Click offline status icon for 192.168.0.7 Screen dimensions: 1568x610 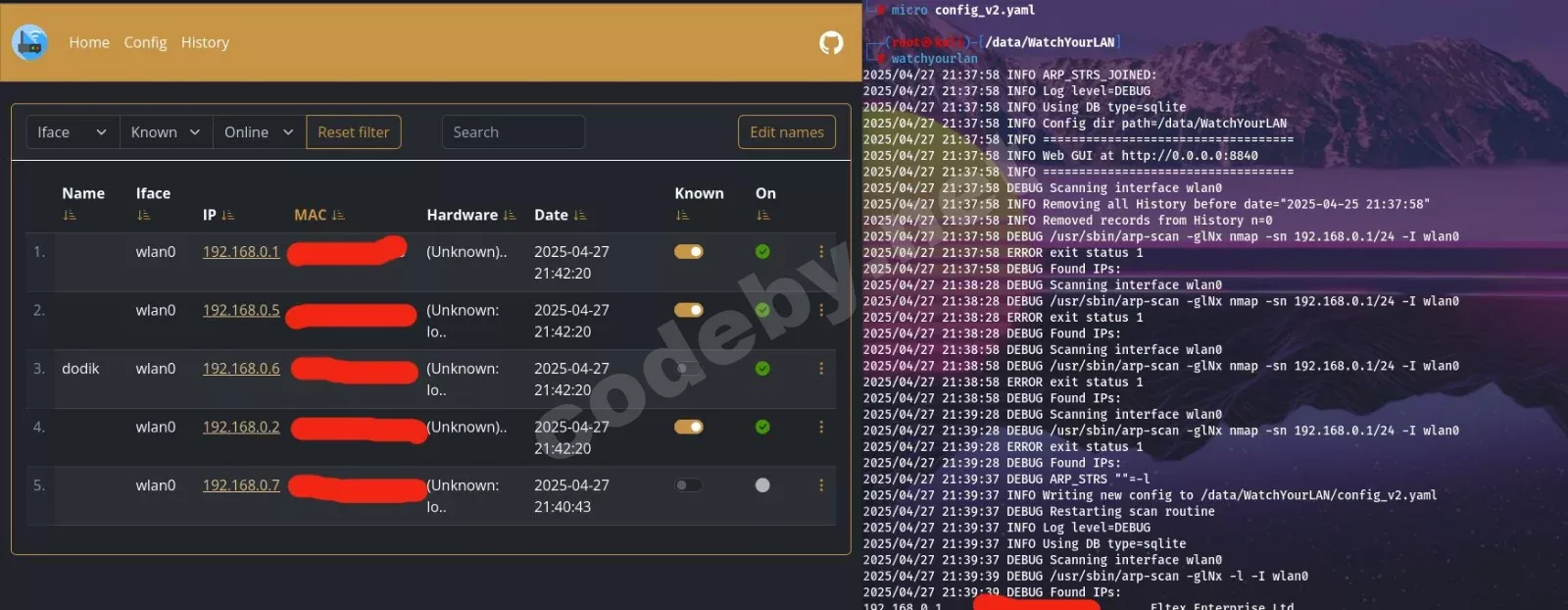click(x=762, y=485)
